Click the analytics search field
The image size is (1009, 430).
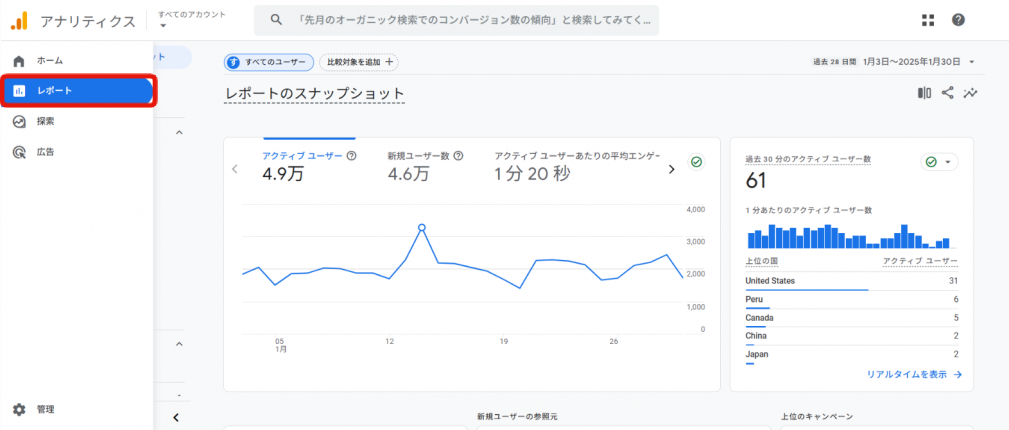coord(460,20)
